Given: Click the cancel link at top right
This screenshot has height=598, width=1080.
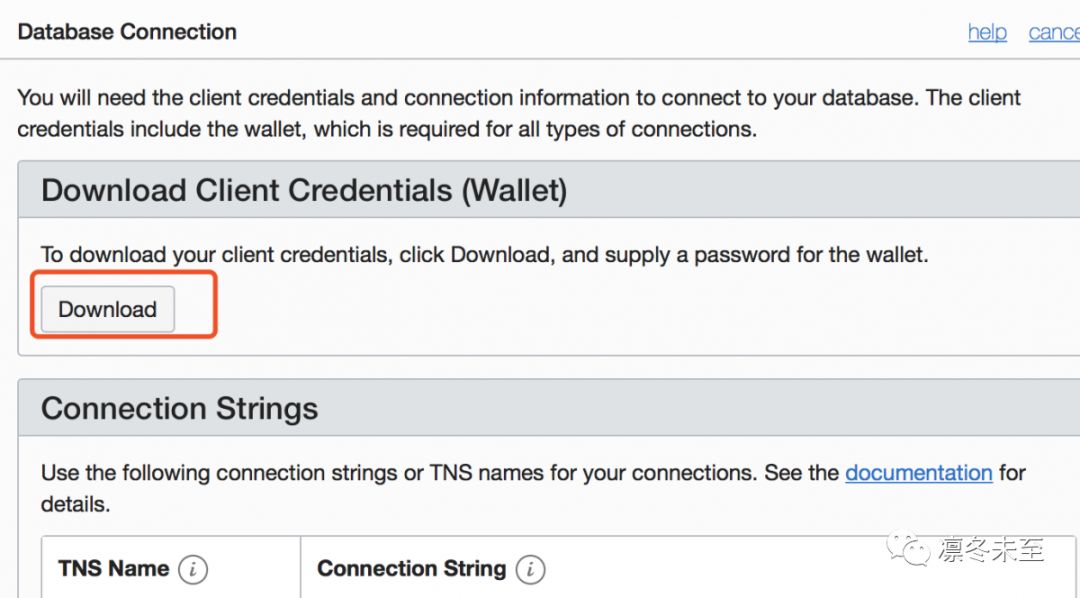Looking at the screenshot, I should coord(1054,32).
